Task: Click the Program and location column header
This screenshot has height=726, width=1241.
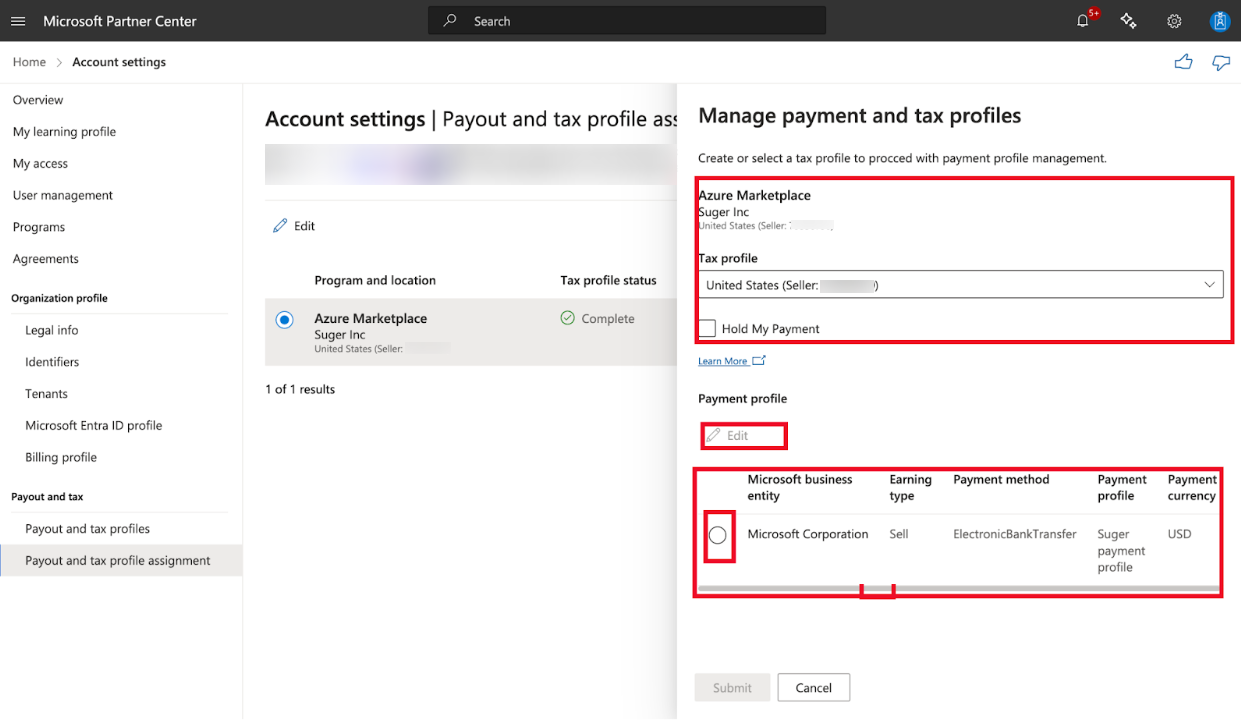Action: click(375, 281)
